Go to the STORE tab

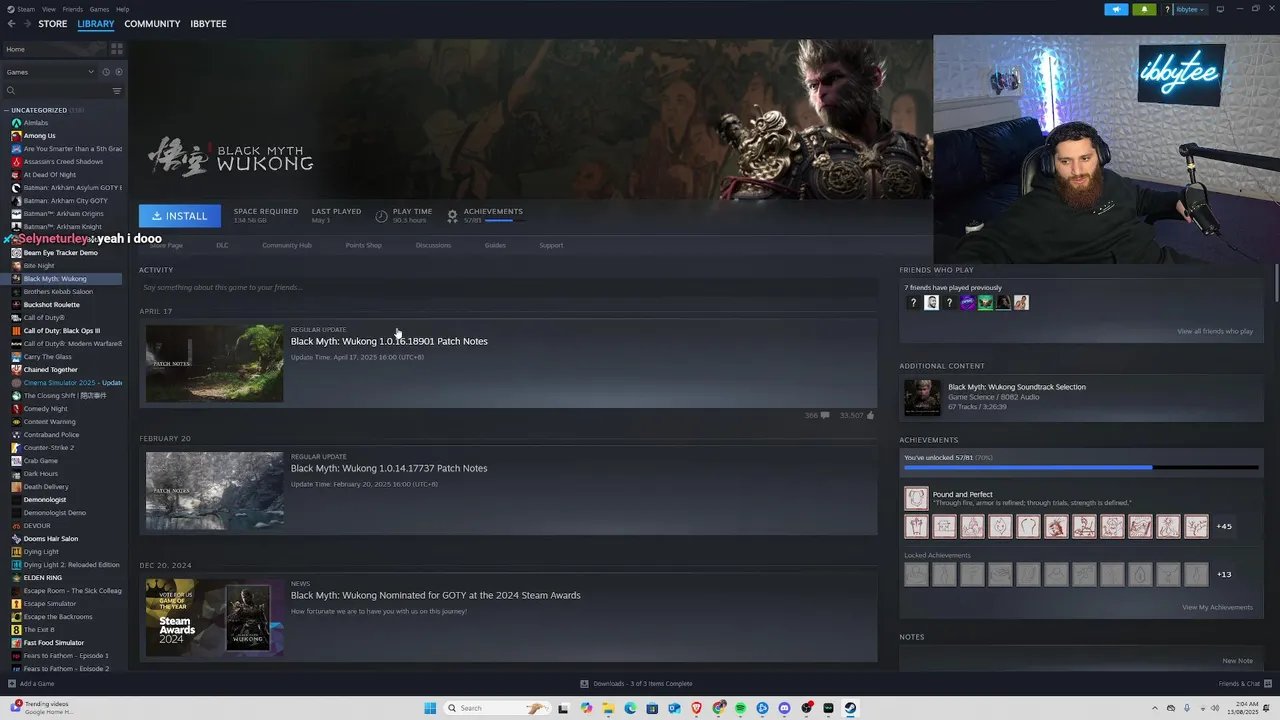tap(53, 24)
